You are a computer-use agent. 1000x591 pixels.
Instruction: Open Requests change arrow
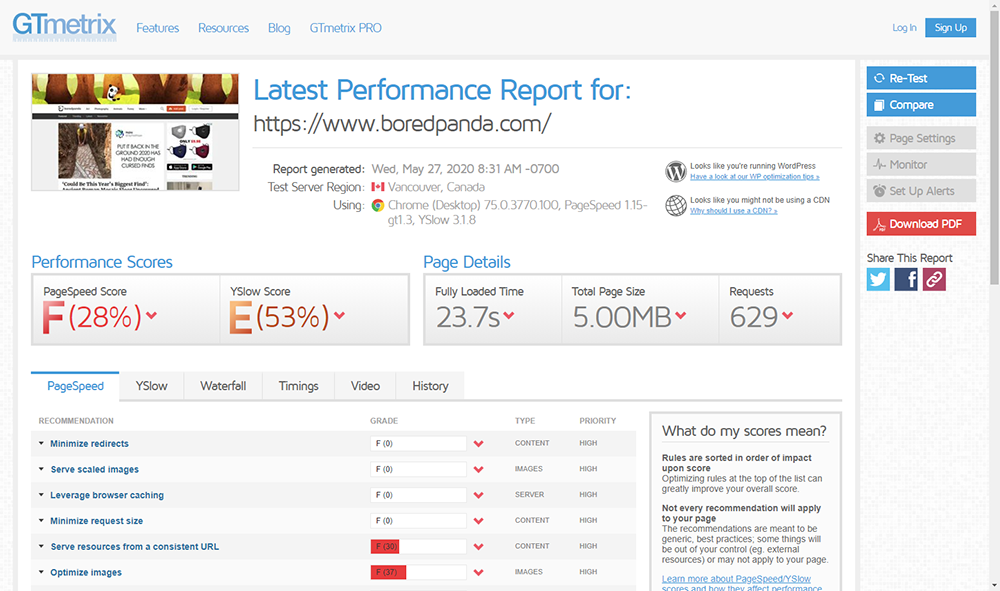tap(788, 315)
